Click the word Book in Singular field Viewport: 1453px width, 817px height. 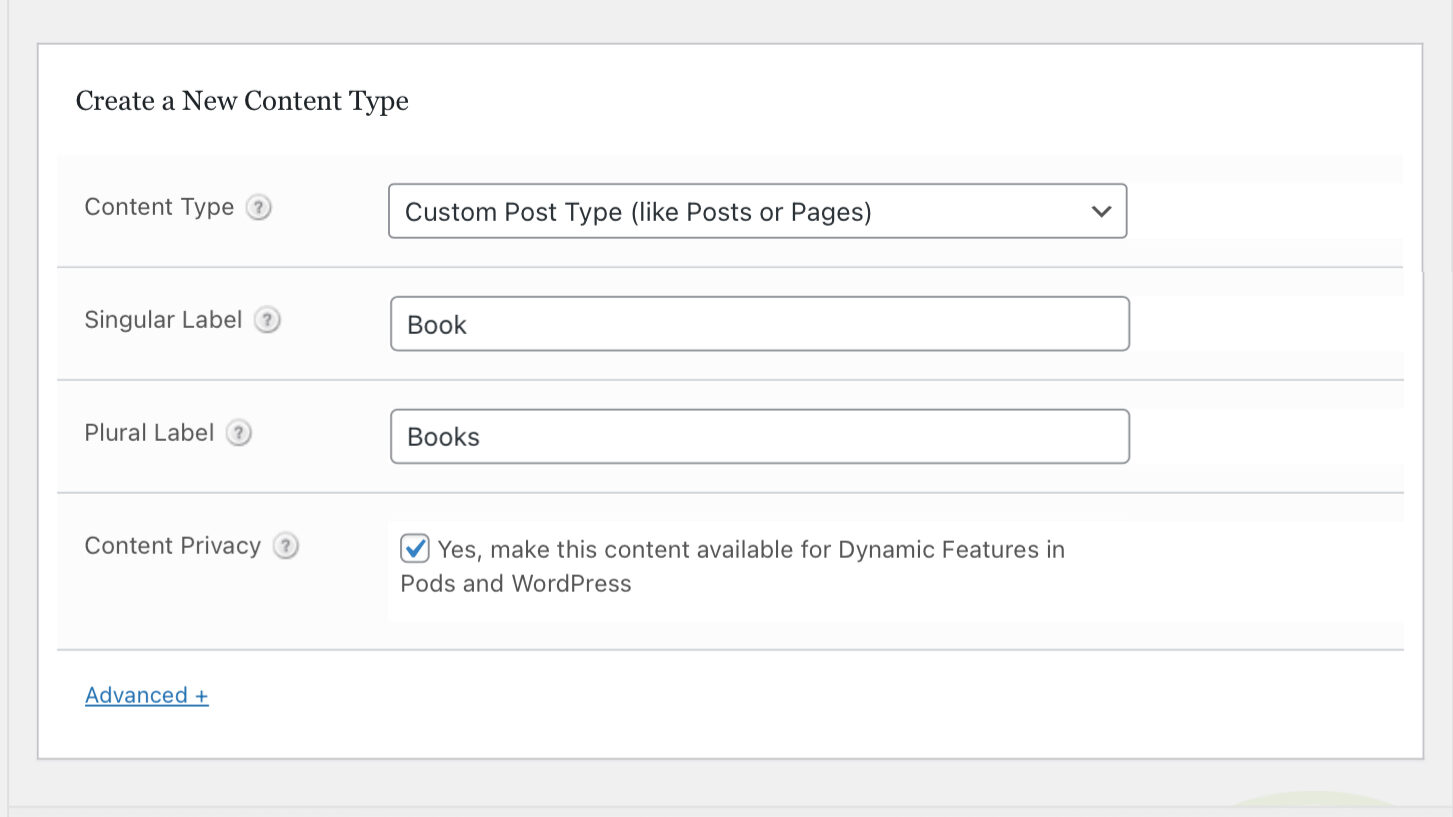point(437,325)
